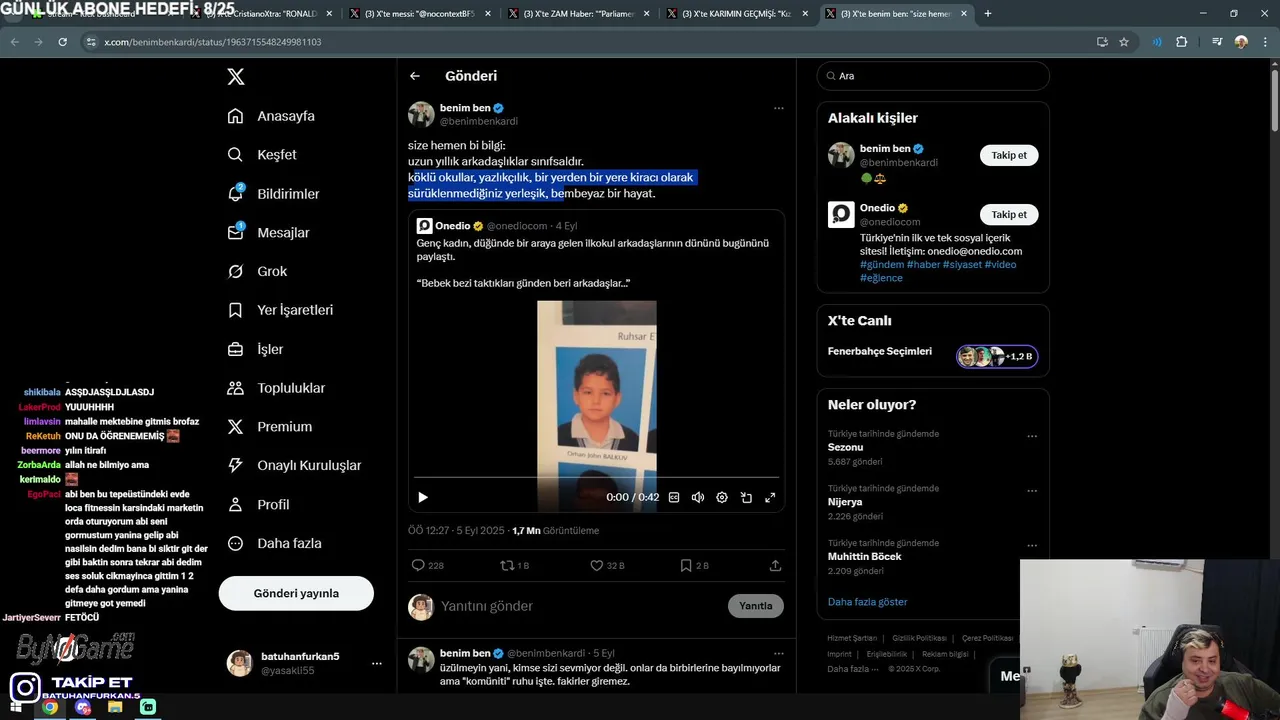Open more options for benim ben post
Viewport: 1280px width, 720px height.
point(778,108)
